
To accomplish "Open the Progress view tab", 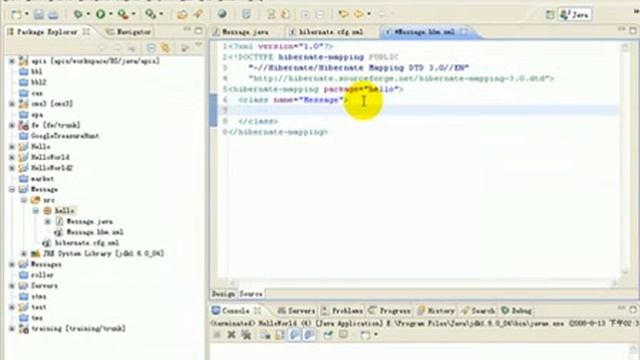I will click(390, 311).
